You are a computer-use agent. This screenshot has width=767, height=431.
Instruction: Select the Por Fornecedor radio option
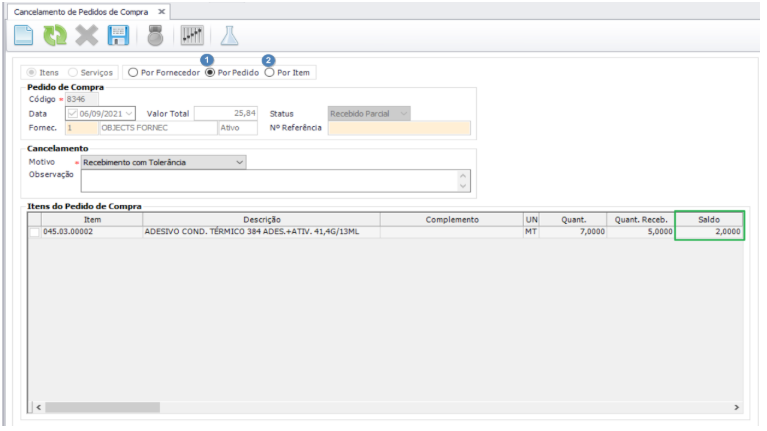[132, 73]
